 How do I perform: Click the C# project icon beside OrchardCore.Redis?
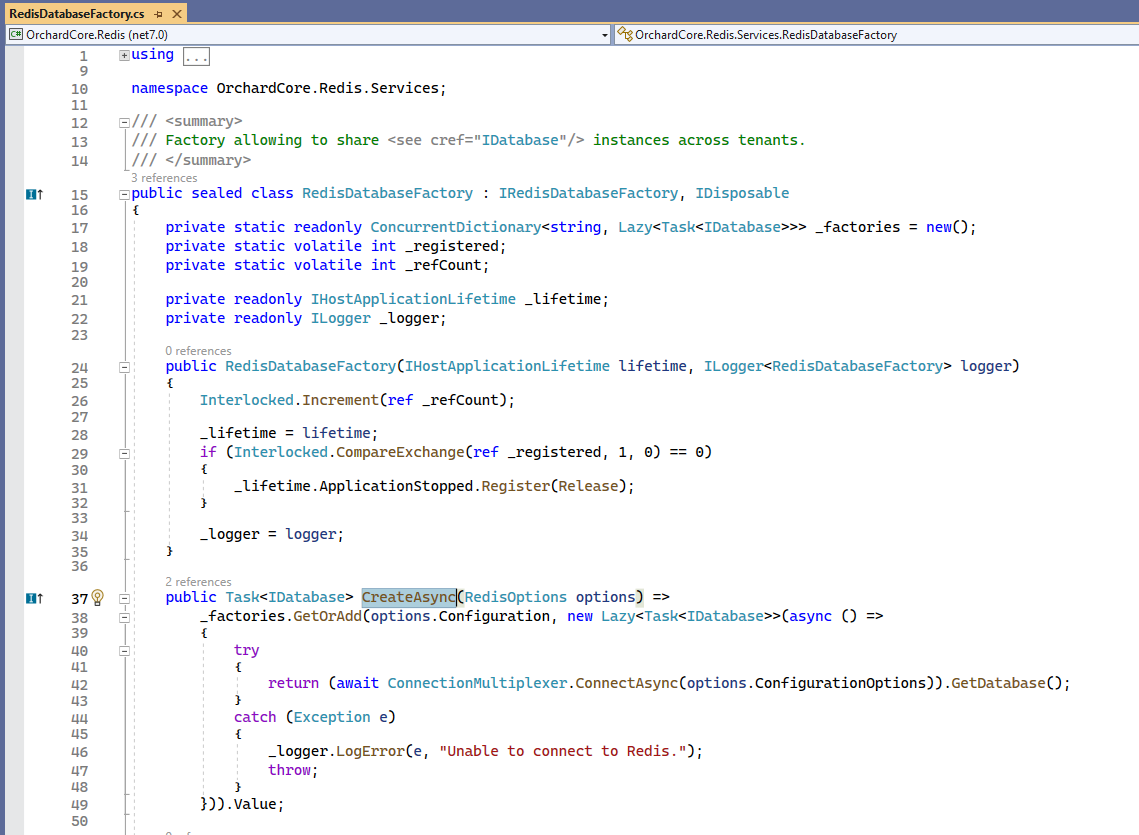coord(16,34)
